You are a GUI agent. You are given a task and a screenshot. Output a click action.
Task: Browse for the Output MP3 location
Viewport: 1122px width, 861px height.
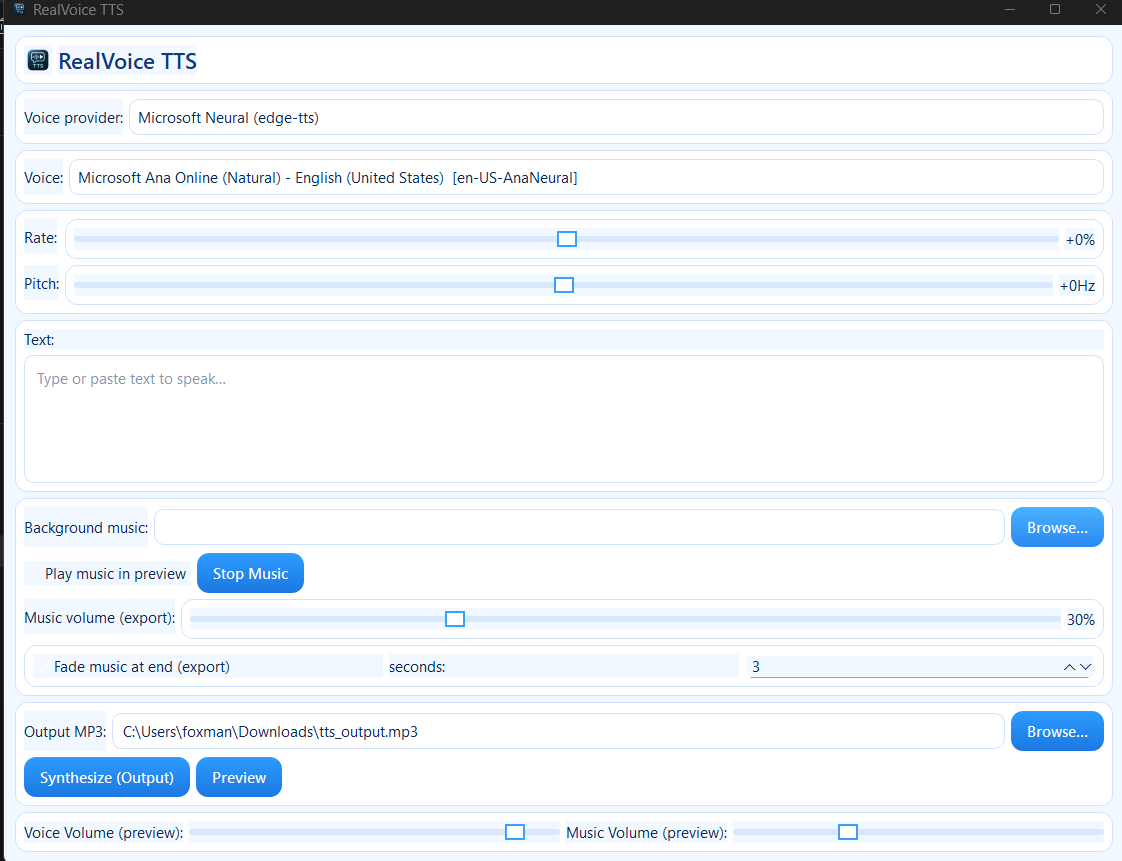pos(1057,732)
